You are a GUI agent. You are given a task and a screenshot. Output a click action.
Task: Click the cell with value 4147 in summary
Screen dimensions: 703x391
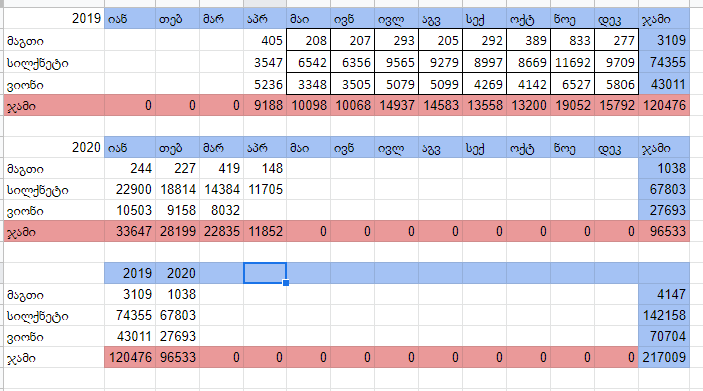click(x=664, y=294)
